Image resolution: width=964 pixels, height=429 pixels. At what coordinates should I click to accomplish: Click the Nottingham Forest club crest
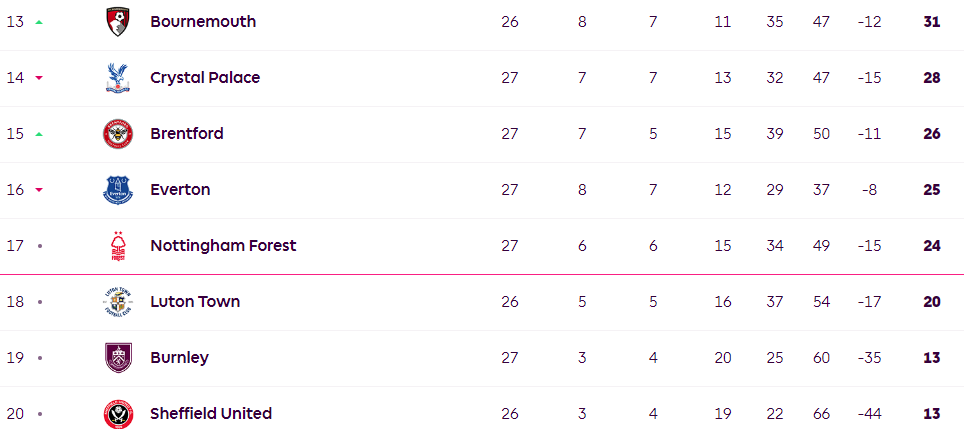coord(118,246)
